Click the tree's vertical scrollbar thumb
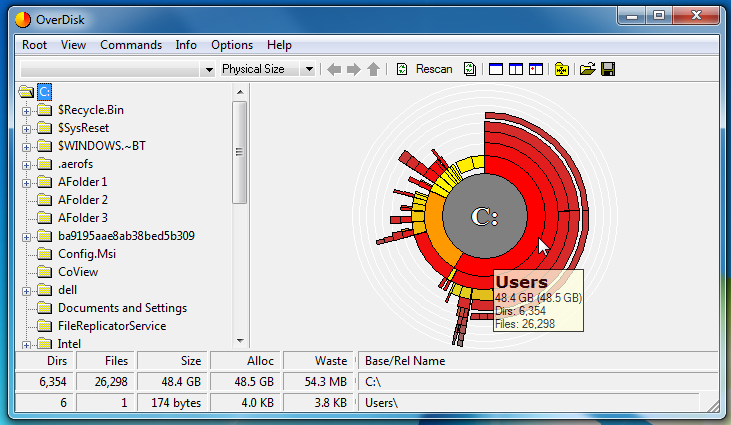The height and width of the screenshot is (425, 731). [x=240, y=152]
